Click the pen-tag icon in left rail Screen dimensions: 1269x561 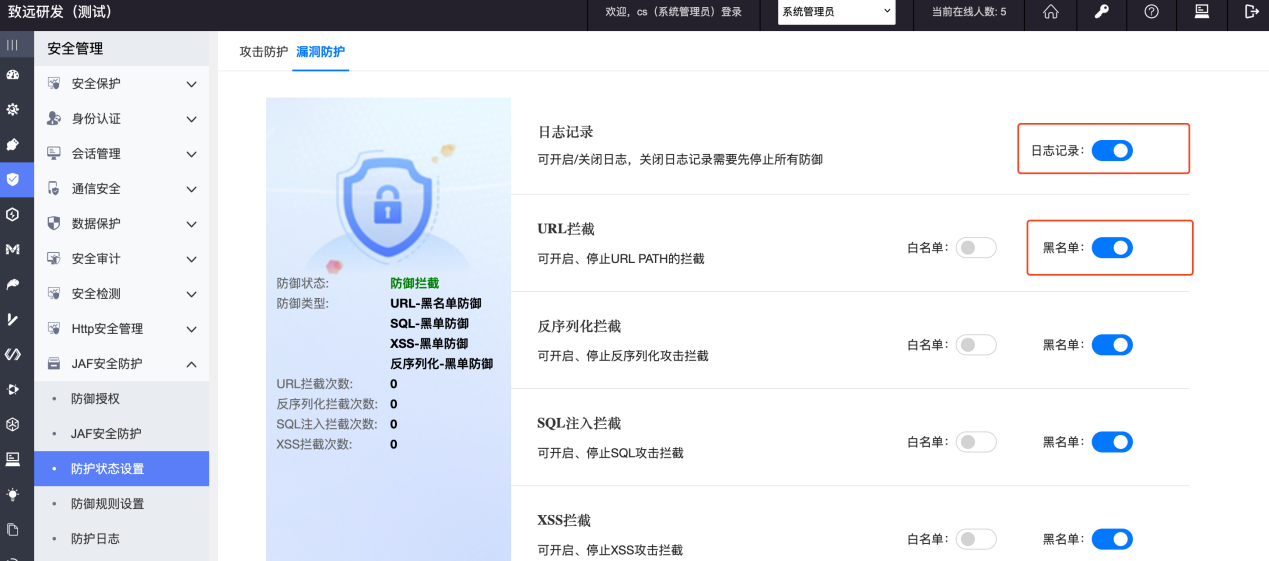point(12,144)
